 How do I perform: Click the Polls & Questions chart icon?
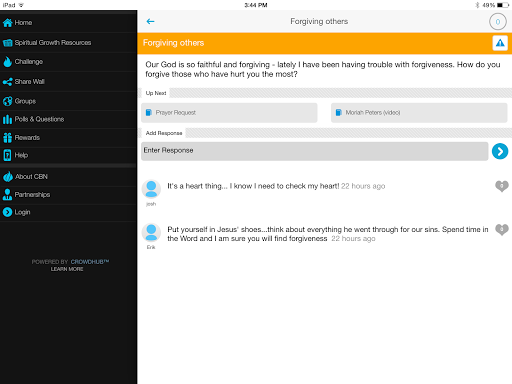[7, 119]
